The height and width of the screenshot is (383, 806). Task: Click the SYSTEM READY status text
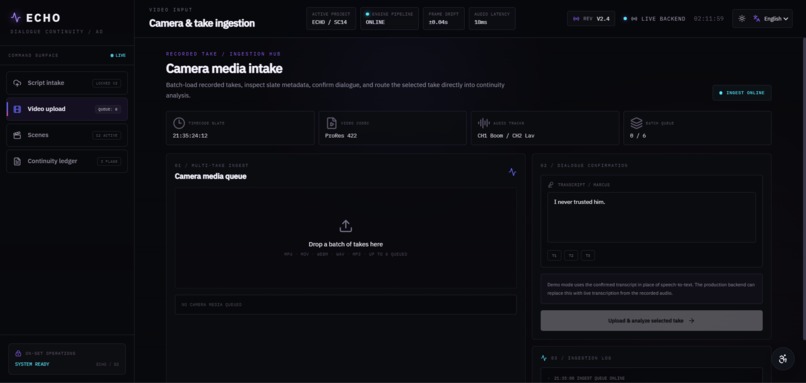[x=31, y=364]
